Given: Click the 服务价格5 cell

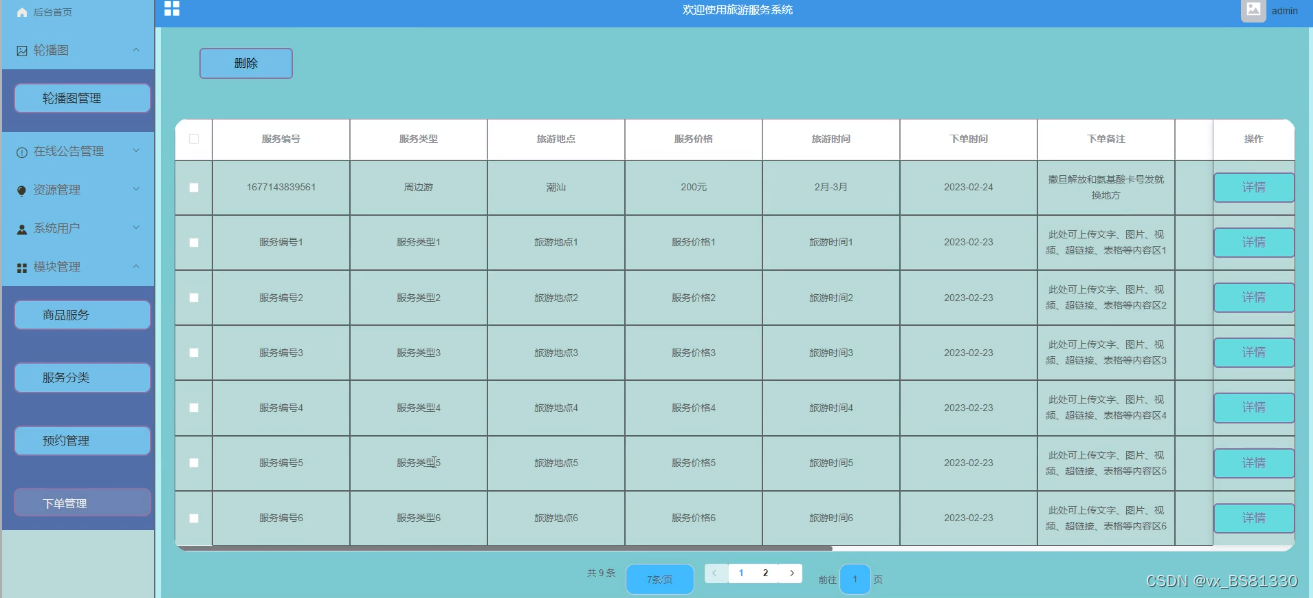Looking at the screenshot, I should 693,462.
